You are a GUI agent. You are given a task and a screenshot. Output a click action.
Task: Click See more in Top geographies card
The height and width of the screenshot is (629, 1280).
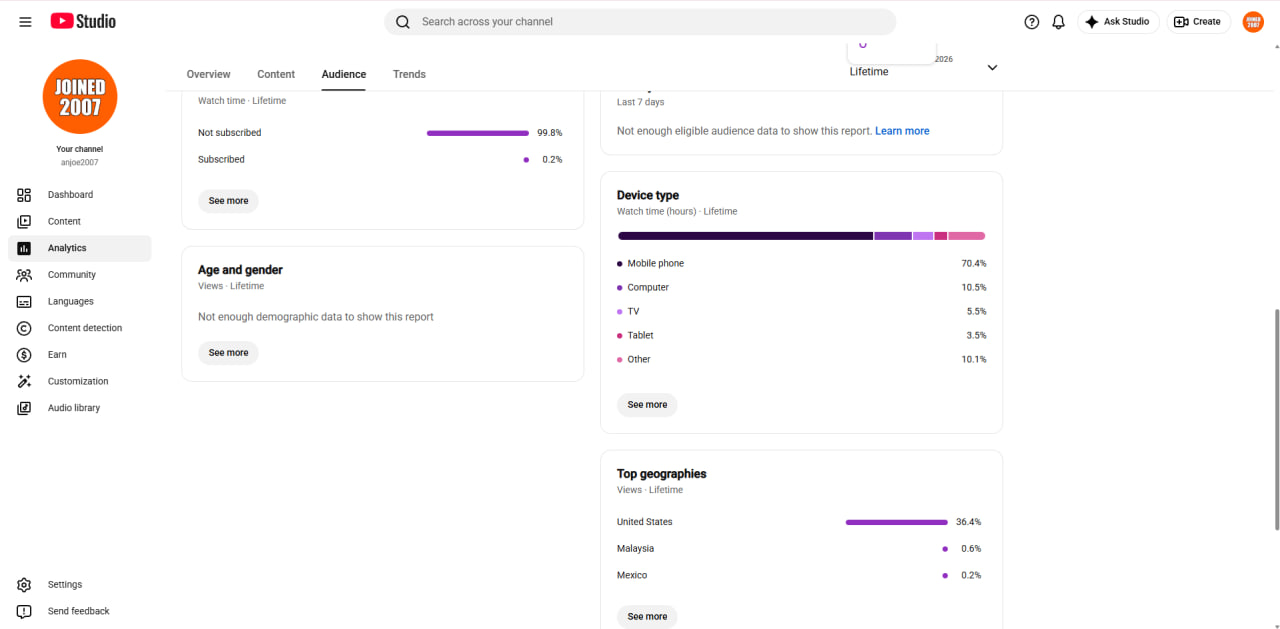647,617
